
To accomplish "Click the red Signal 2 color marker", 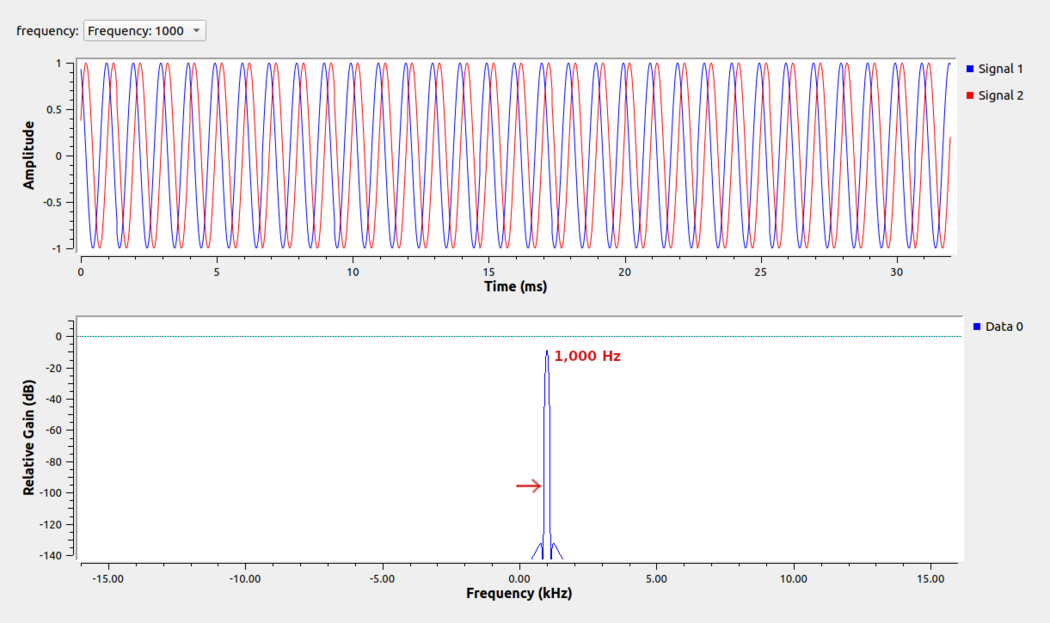I will 970,95.
